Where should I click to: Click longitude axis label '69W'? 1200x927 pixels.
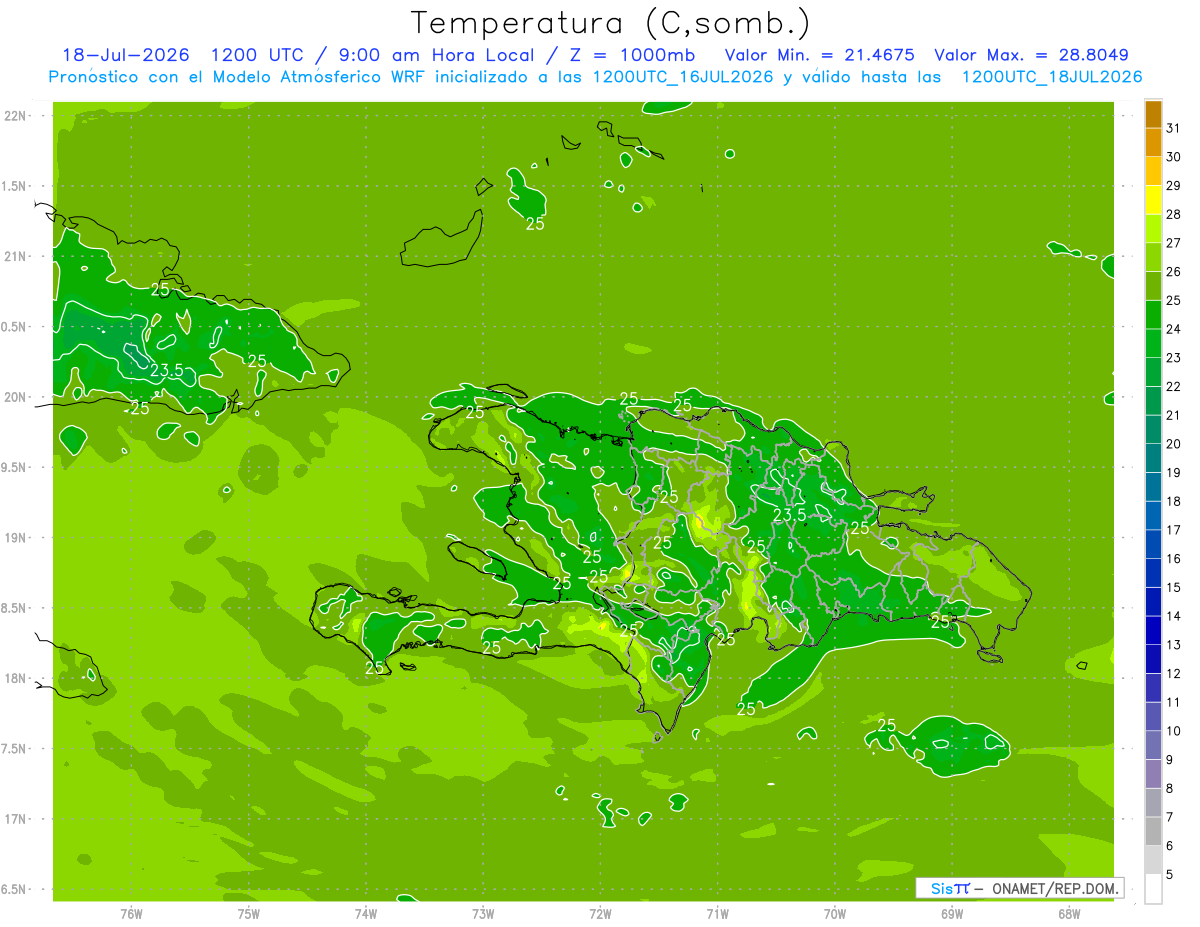tap(952, 913)
